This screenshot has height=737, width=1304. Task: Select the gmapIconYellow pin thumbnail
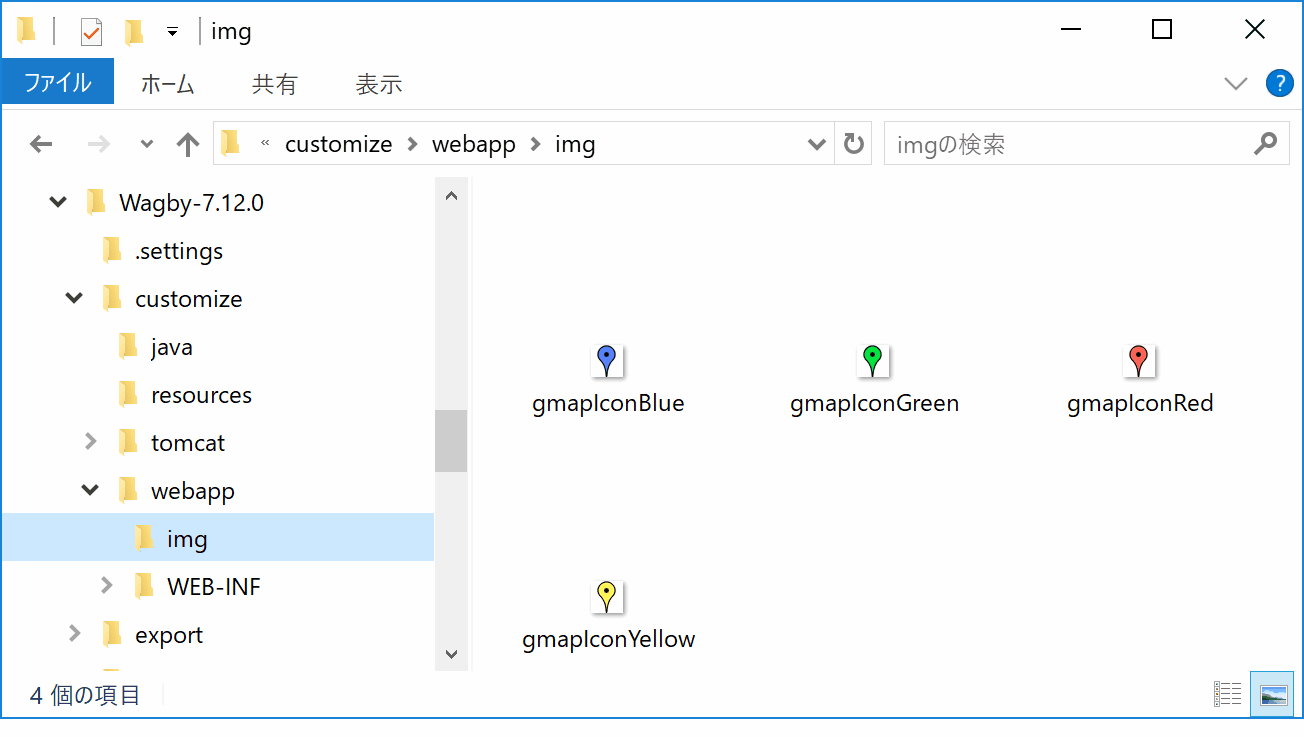(607, 597)
